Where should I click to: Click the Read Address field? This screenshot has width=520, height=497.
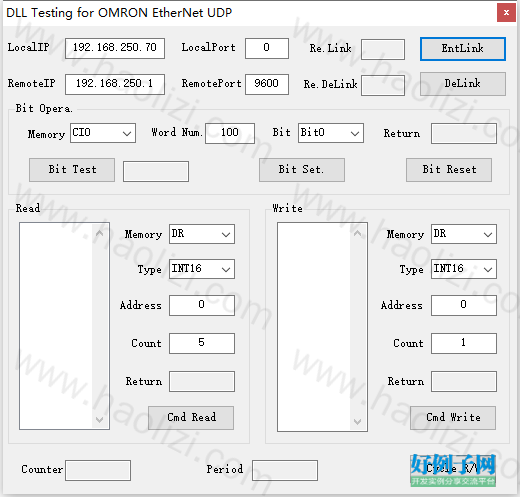pos(202,305)
